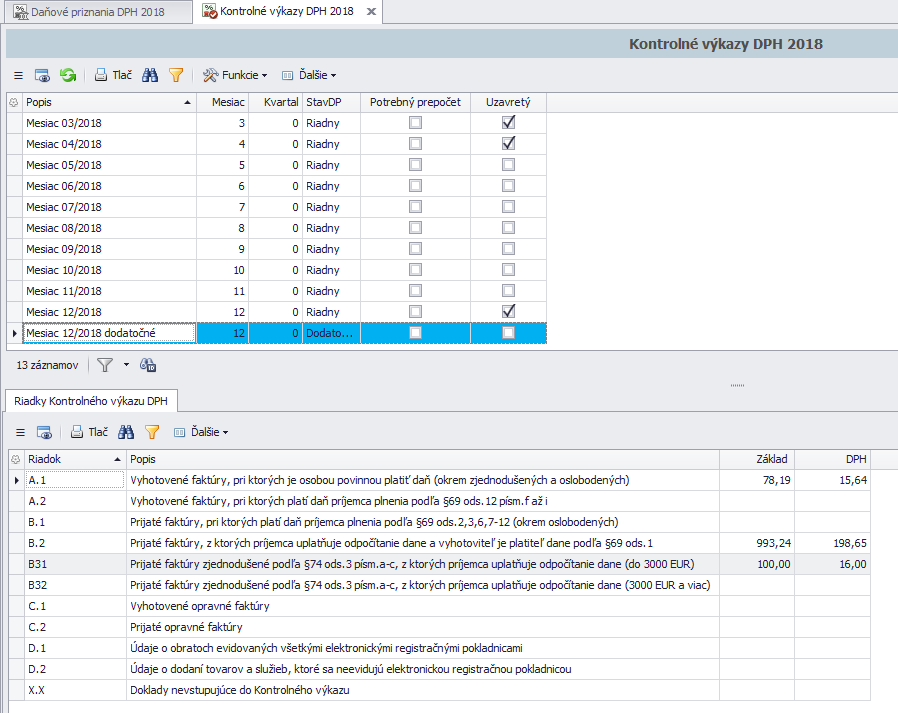
Task: Click the Tlač print button in lower panel
Action: point(89,433)
